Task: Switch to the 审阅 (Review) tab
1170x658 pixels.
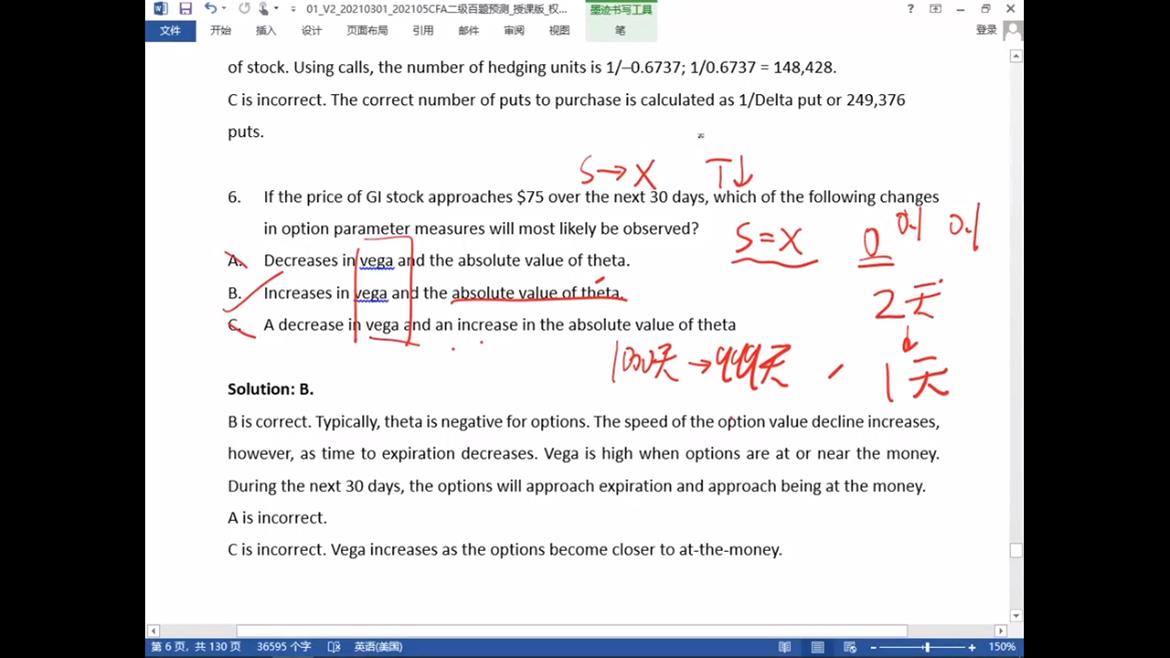Action: click(x=513, y=31)
